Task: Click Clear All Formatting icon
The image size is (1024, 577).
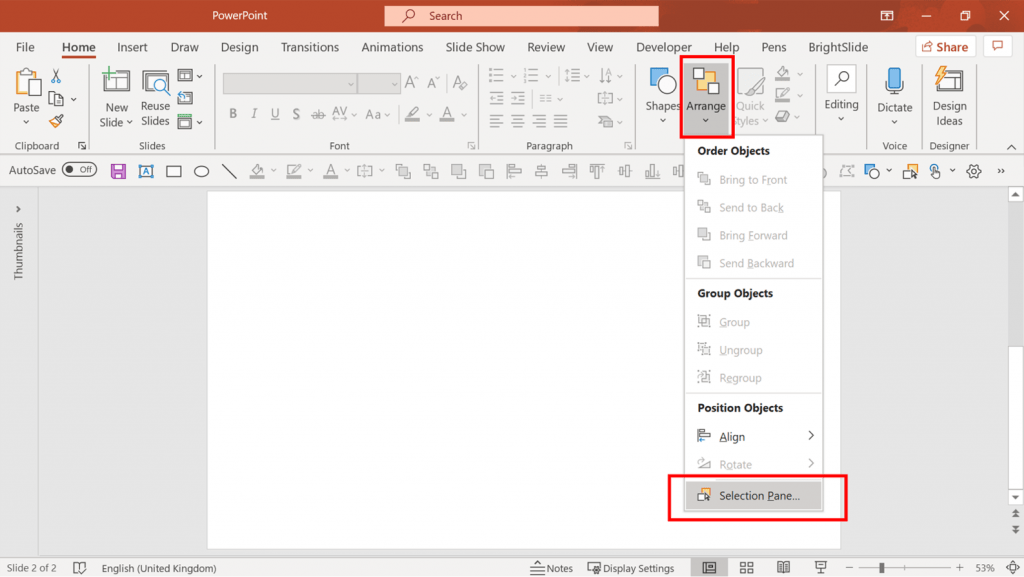Action: point(460,82)
